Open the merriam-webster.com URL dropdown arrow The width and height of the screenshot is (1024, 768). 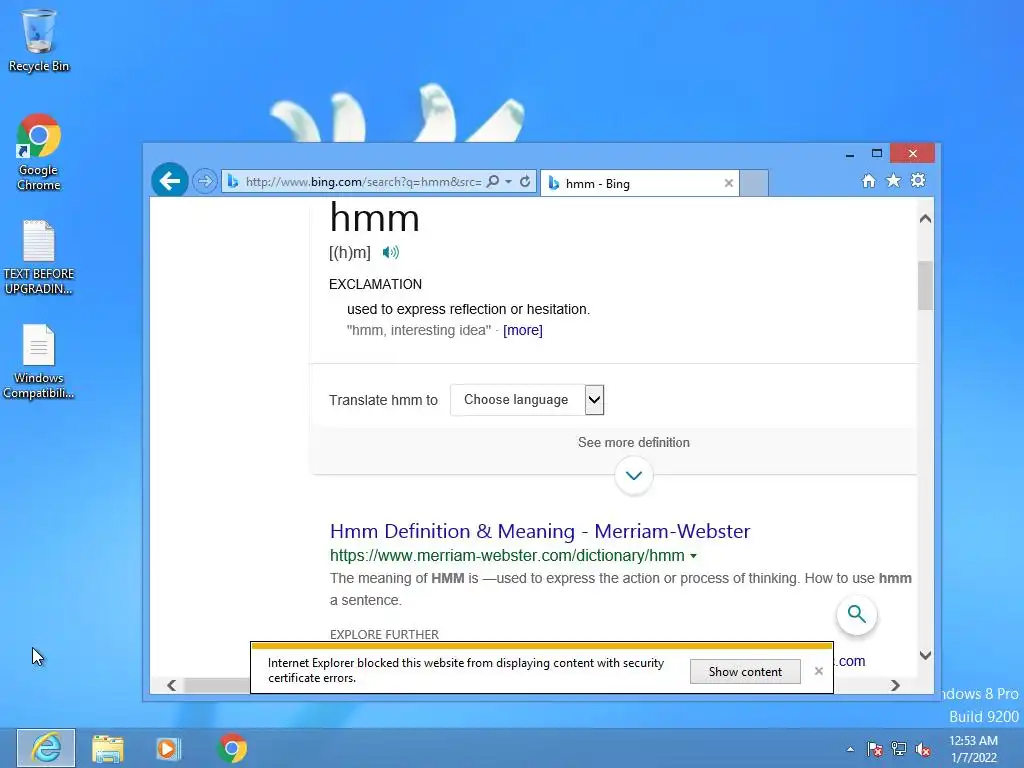(x=694, y=556)
